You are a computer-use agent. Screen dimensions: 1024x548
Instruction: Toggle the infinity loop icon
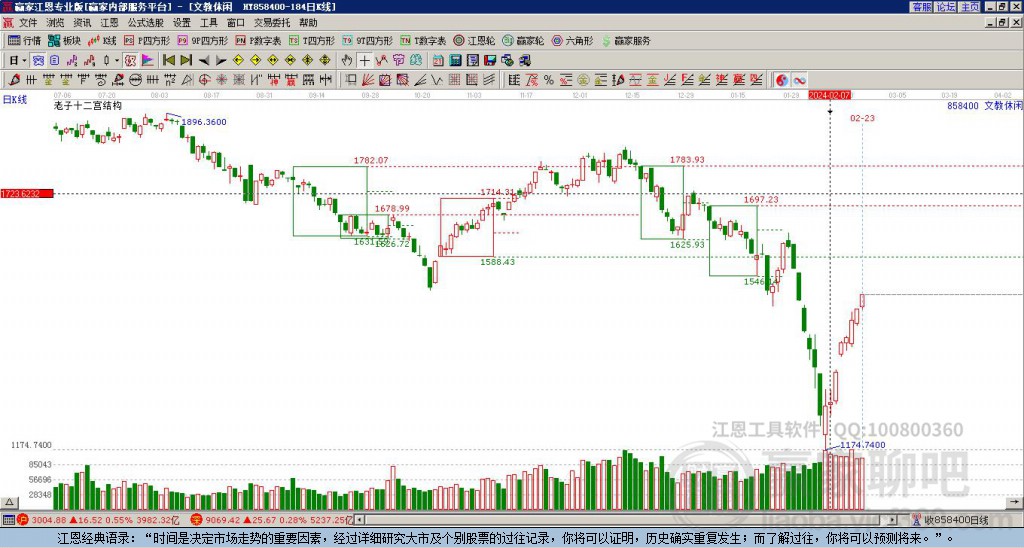coord(799,80)
